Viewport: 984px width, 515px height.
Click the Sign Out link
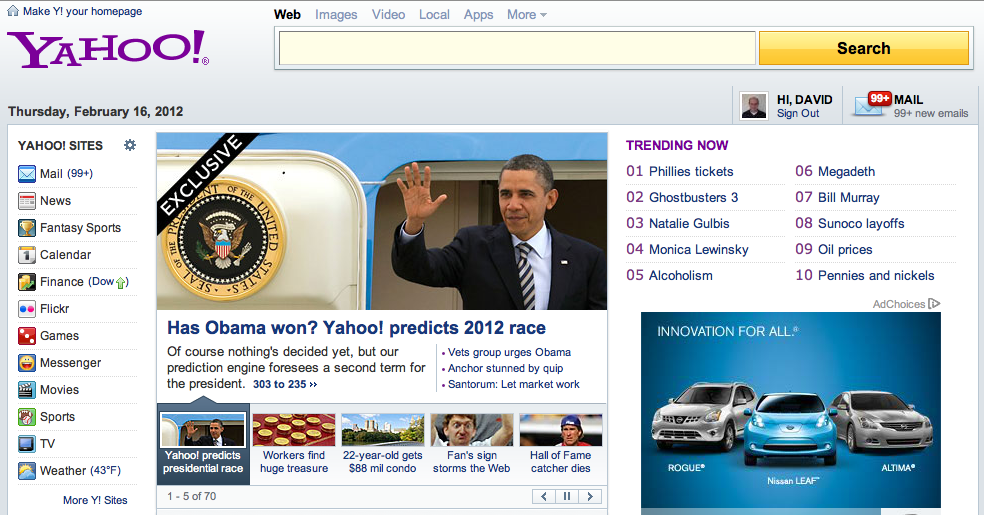click(798, 114)
